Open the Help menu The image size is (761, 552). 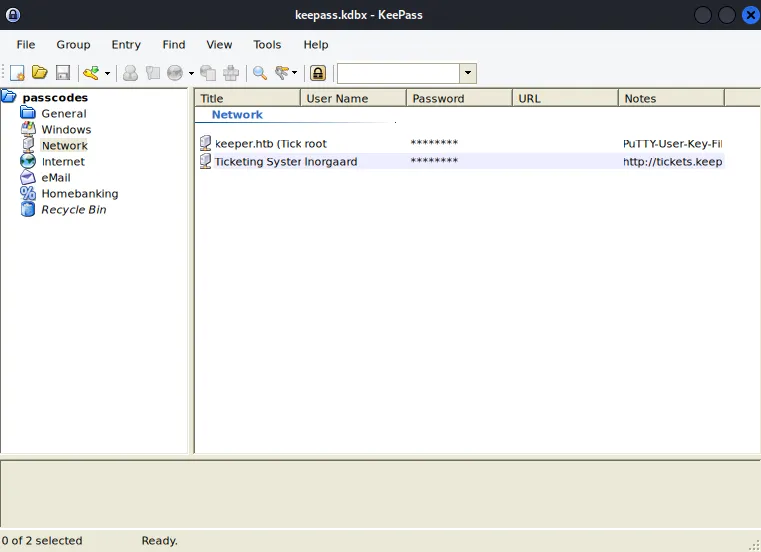(x=316, y=45)
